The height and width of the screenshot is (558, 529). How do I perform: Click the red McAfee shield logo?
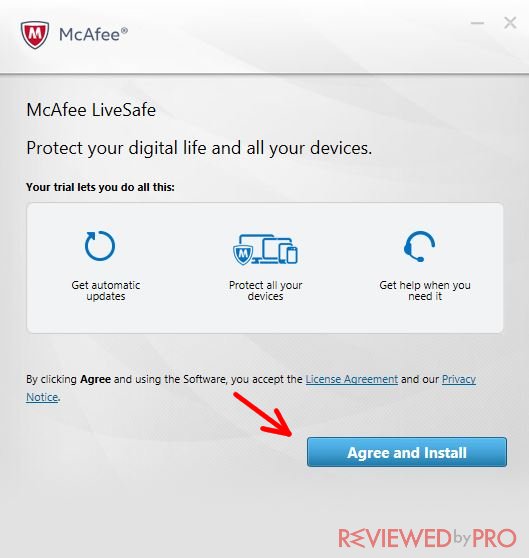[x=35, y=35]
